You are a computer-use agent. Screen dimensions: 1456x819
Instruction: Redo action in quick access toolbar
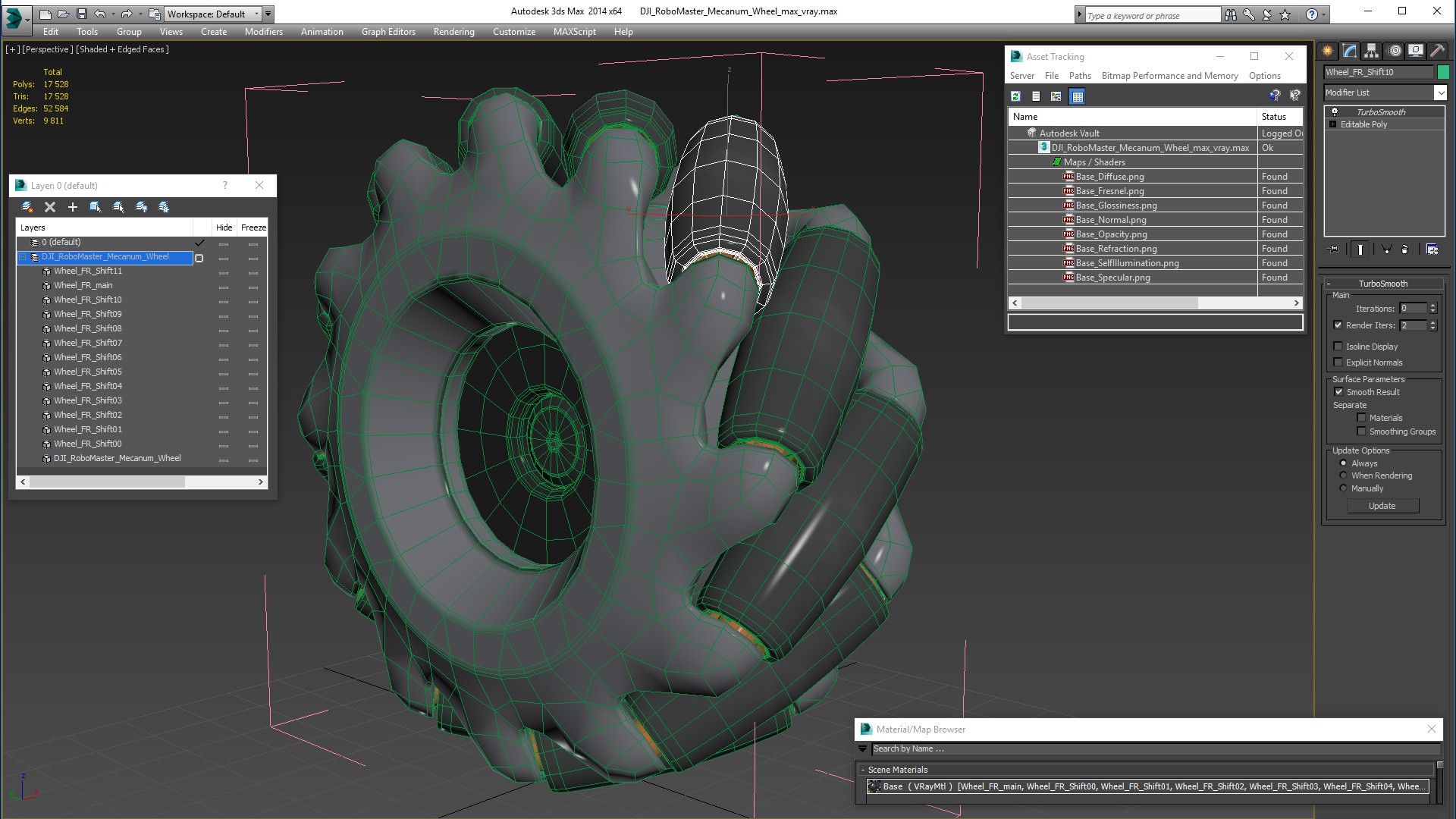click(126, 14)
